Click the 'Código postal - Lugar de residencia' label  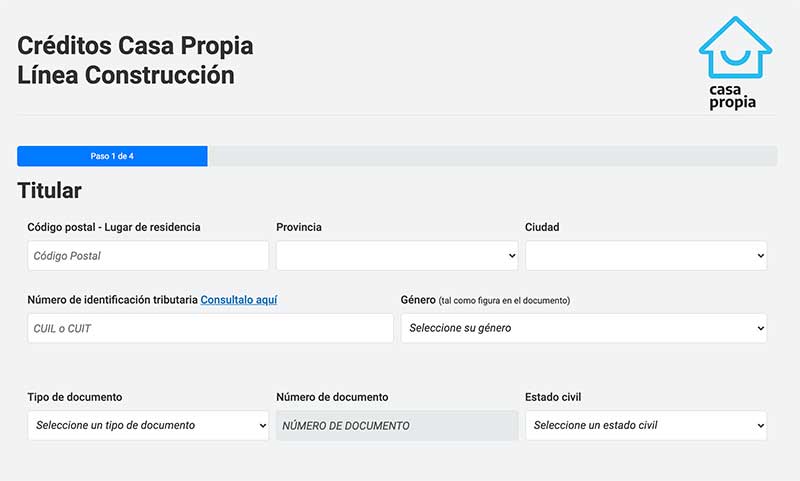(114, 227)
